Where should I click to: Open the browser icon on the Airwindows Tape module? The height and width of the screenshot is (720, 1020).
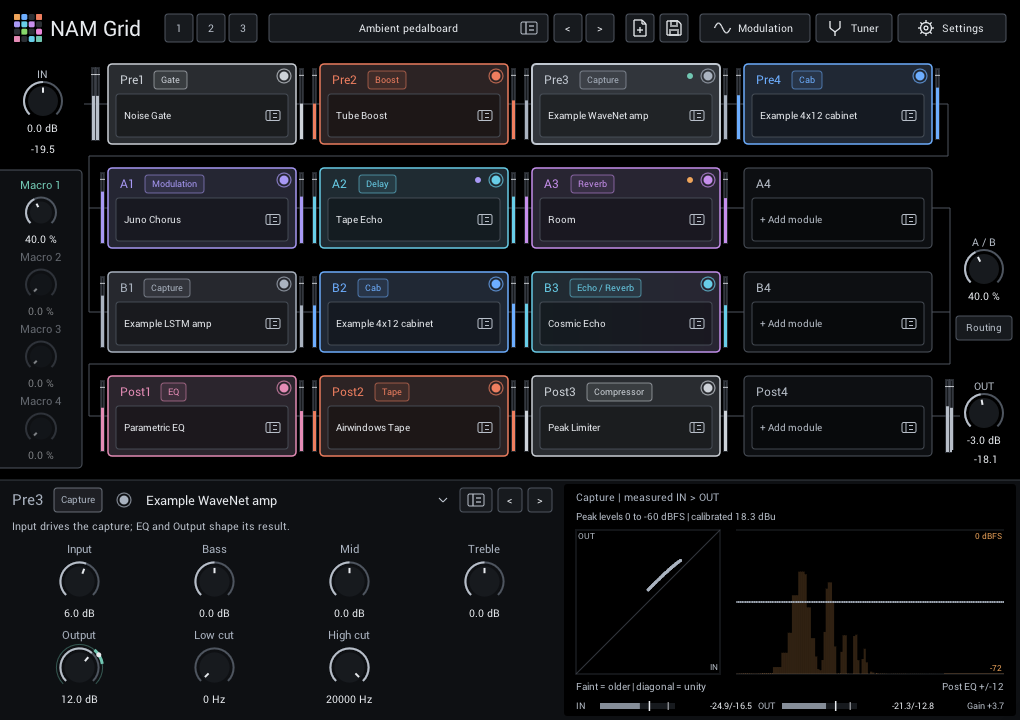tap(485, 427)
